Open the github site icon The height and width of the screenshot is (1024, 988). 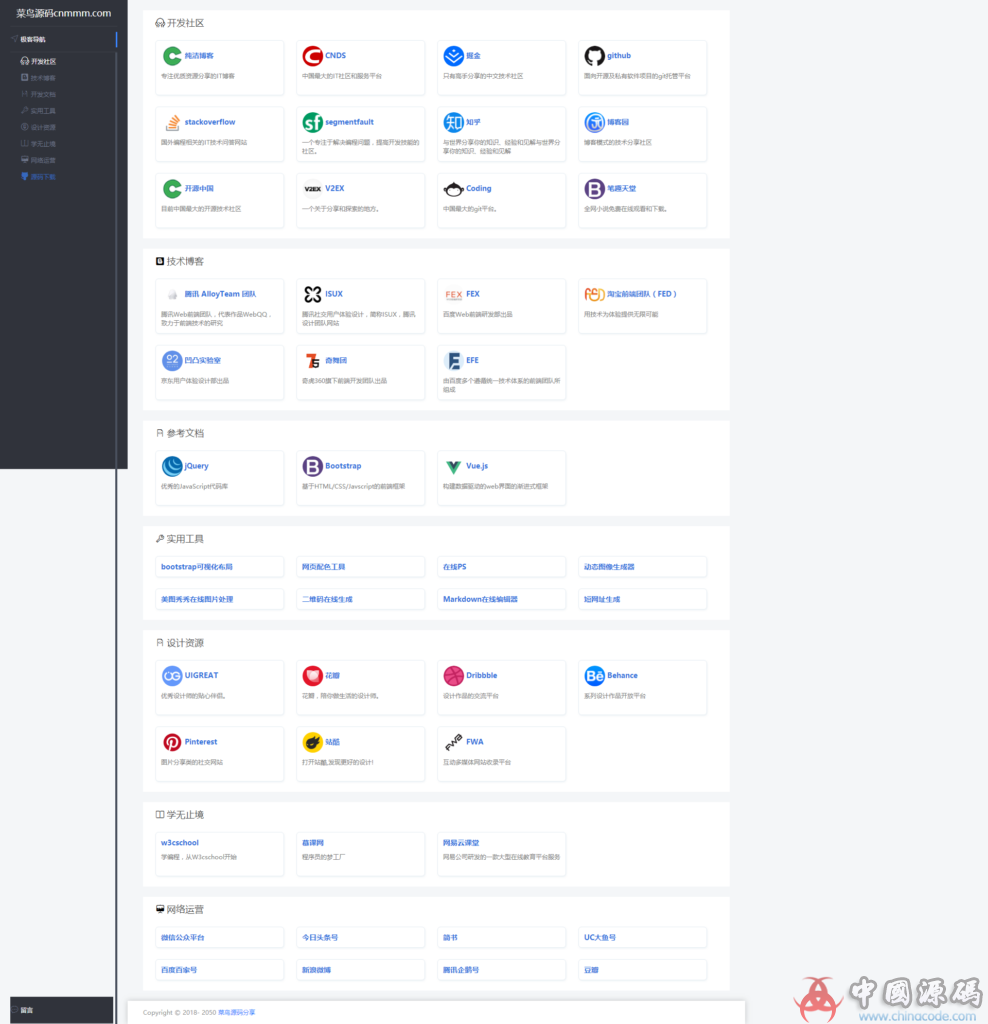tap(594, 56)
